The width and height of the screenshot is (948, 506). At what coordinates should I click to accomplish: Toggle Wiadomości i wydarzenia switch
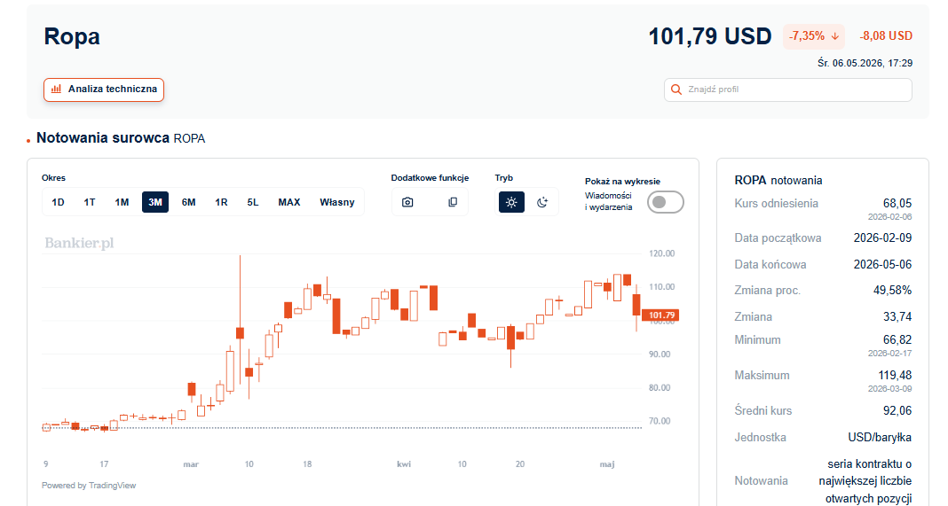665,202
